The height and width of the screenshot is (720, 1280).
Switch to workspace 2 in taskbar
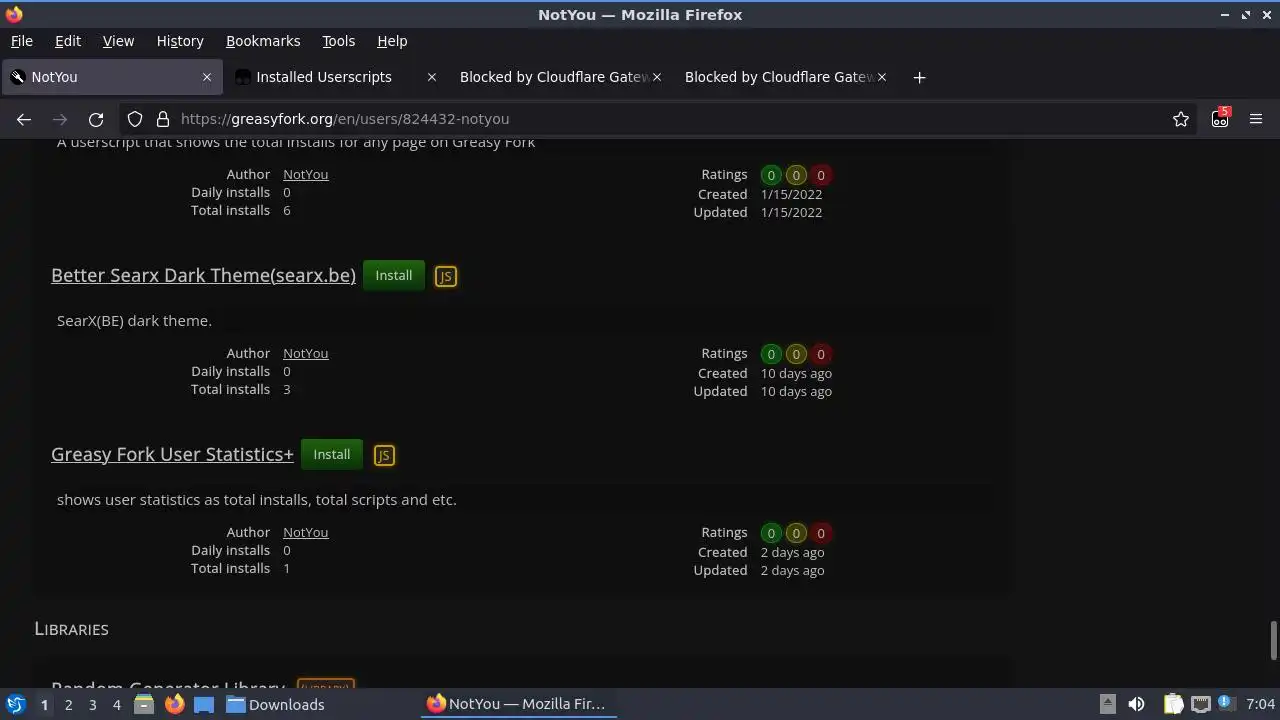[68, 704]
